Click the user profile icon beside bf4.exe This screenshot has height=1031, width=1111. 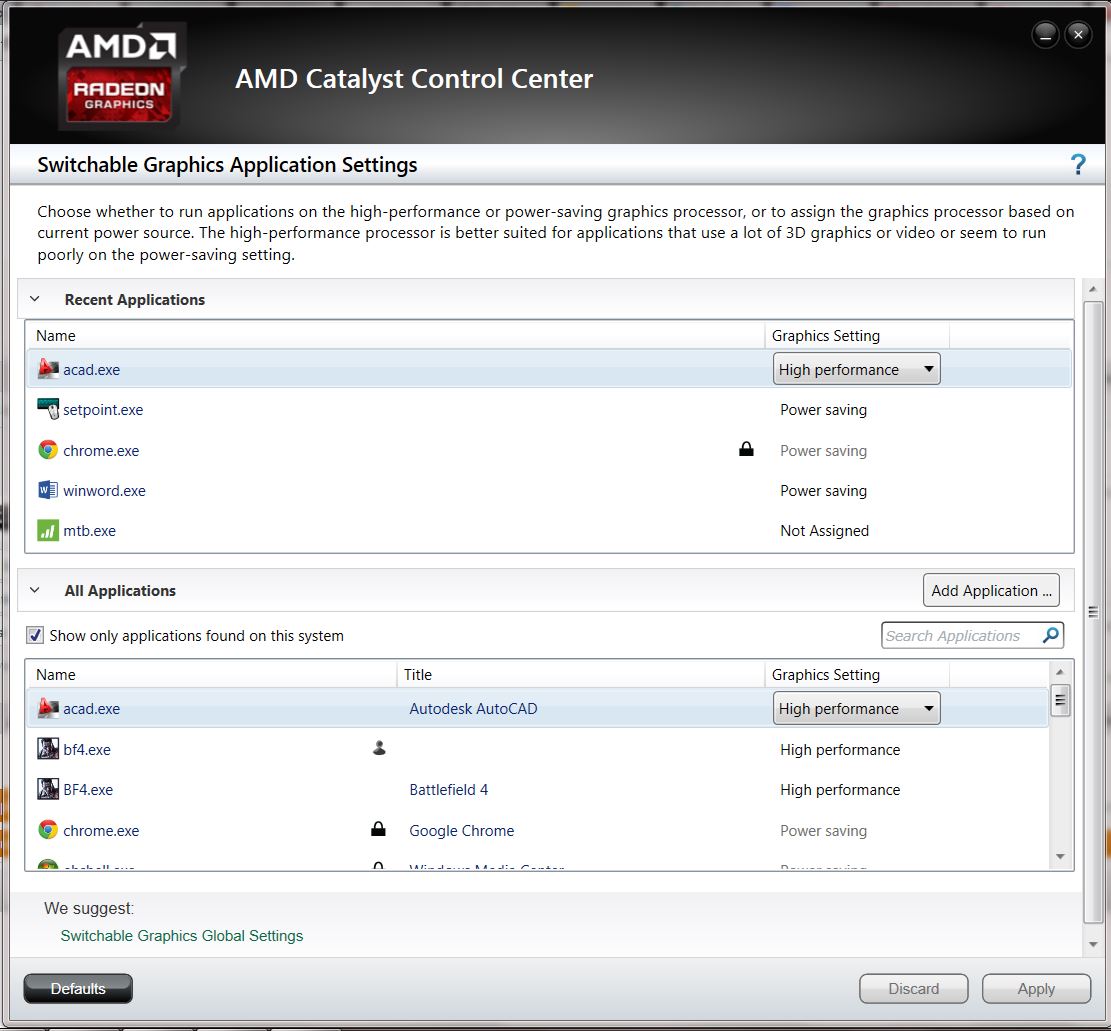[379, 748]
